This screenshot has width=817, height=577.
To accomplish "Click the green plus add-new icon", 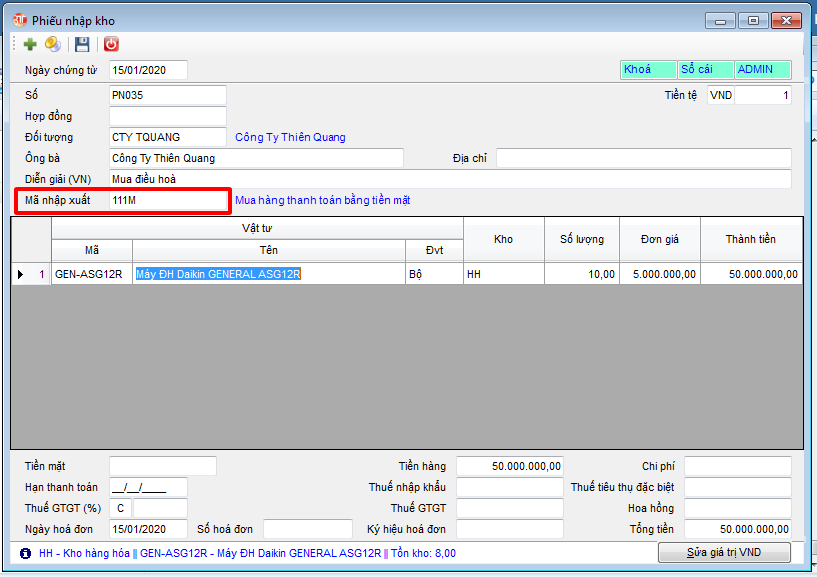I will coord(30,44).
